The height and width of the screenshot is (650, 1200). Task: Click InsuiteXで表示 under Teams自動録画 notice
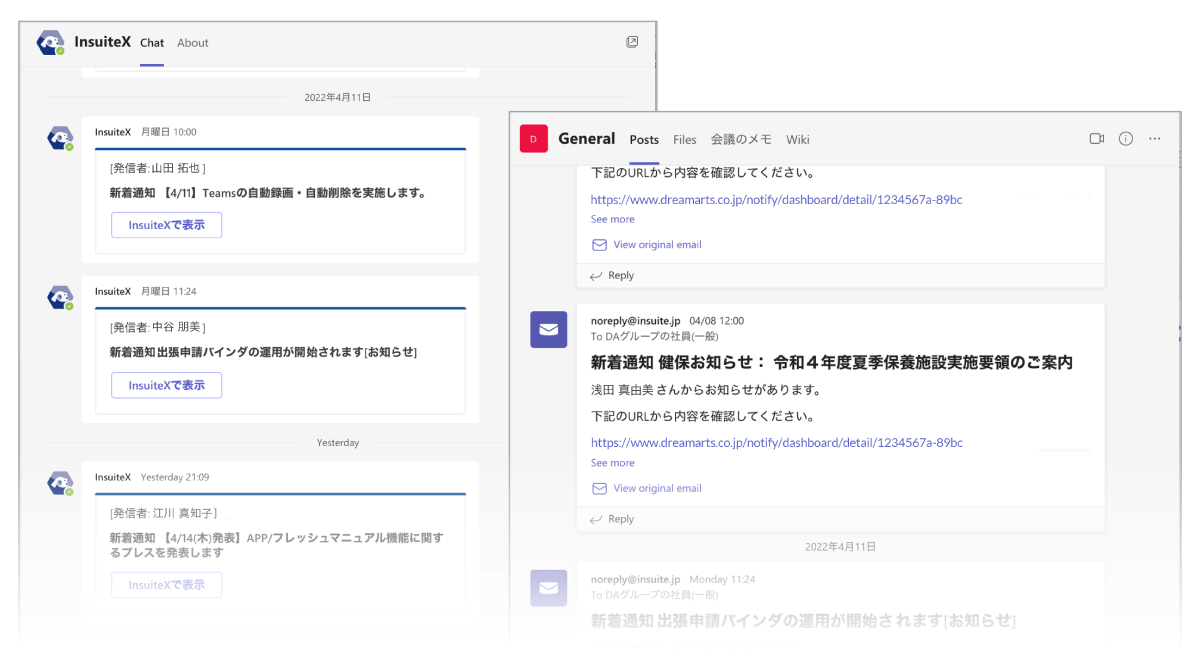pyautogui.click(x=166, y=225)
